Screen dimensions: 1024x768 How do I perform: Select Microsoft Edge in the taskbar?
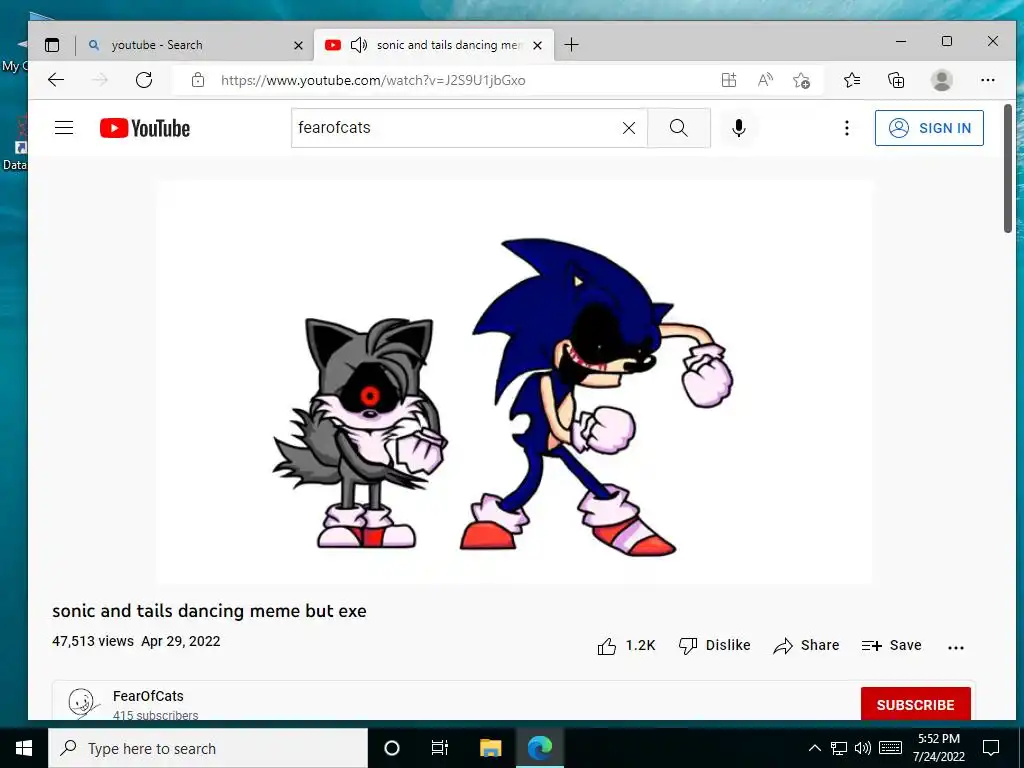pos(540,748)
